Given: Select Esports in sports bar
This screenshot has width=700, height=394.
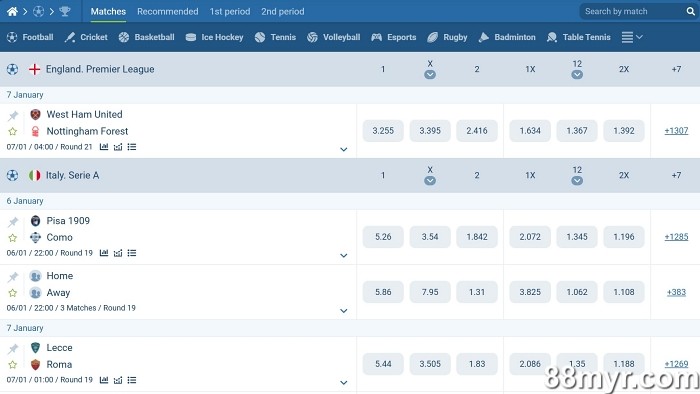Looking at the screenshot, I should 394,37.
